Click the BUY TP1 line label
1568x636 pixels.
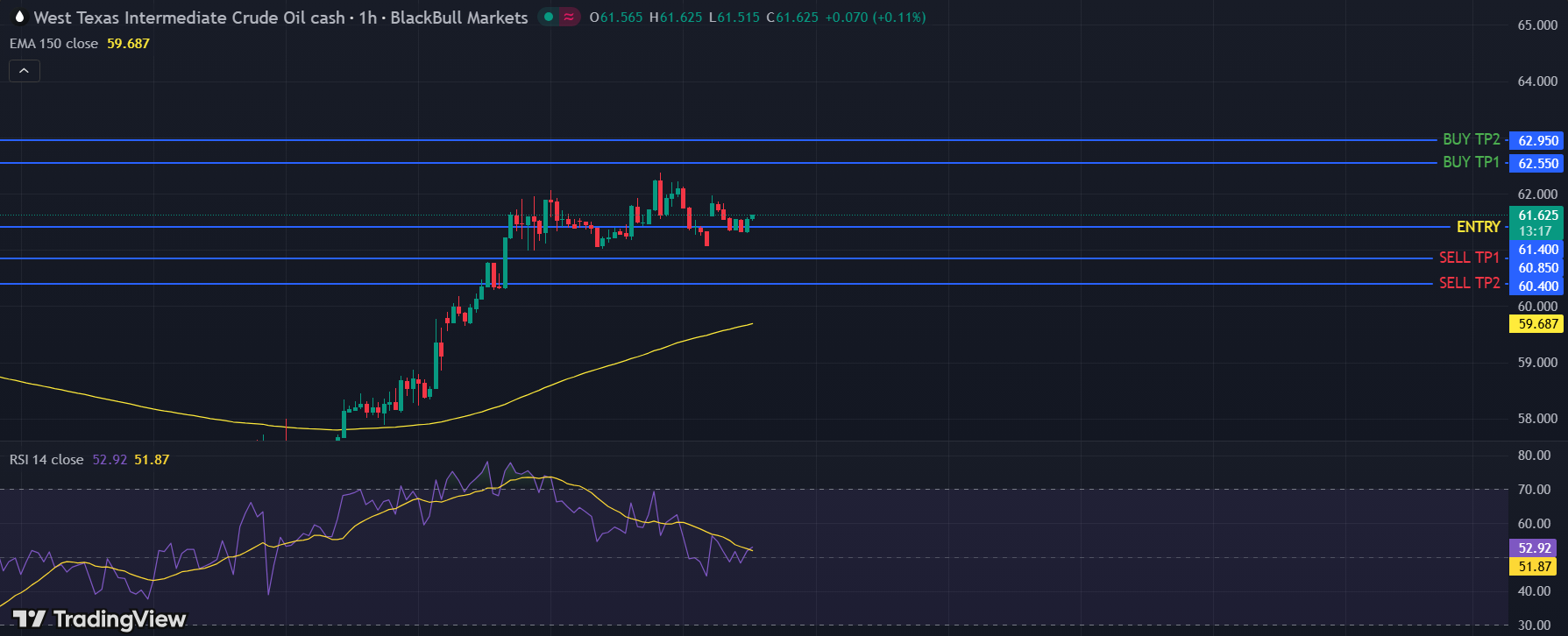click(1471, 162)
